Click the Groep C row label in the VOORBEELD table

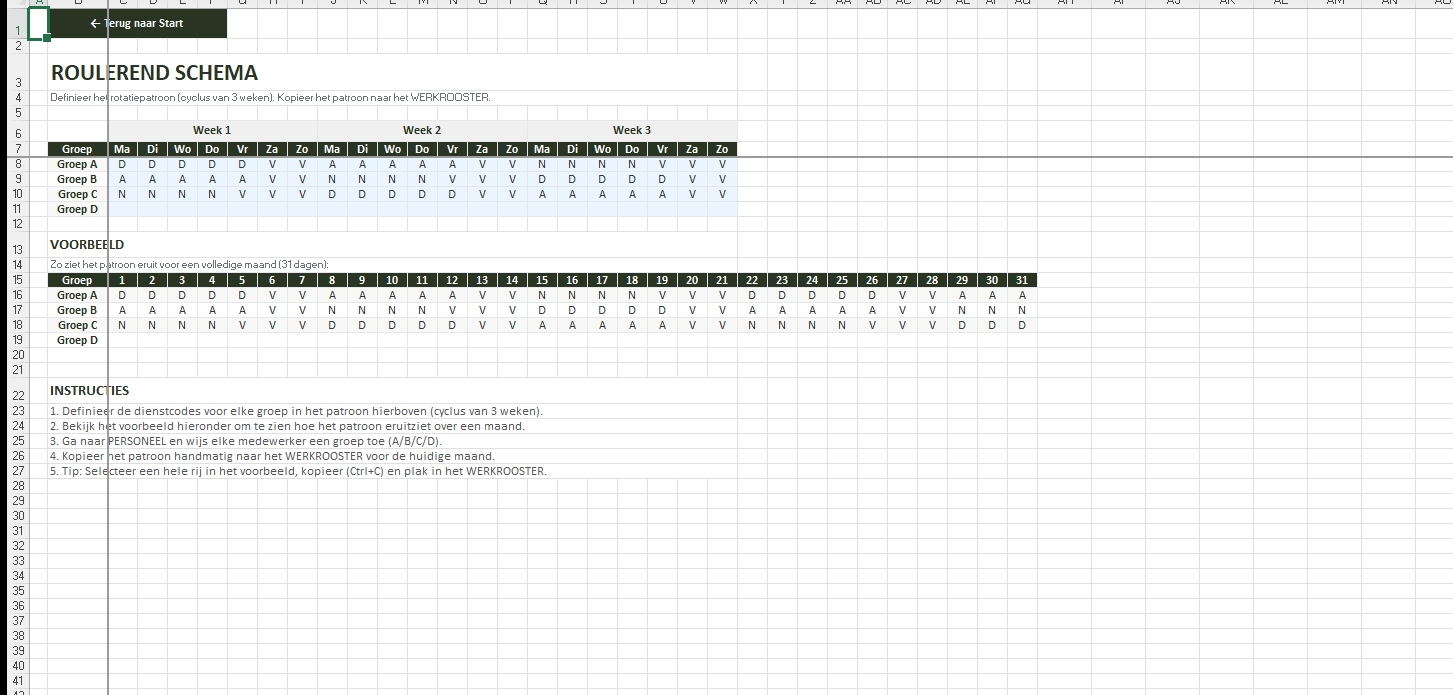tap(77, 325)
